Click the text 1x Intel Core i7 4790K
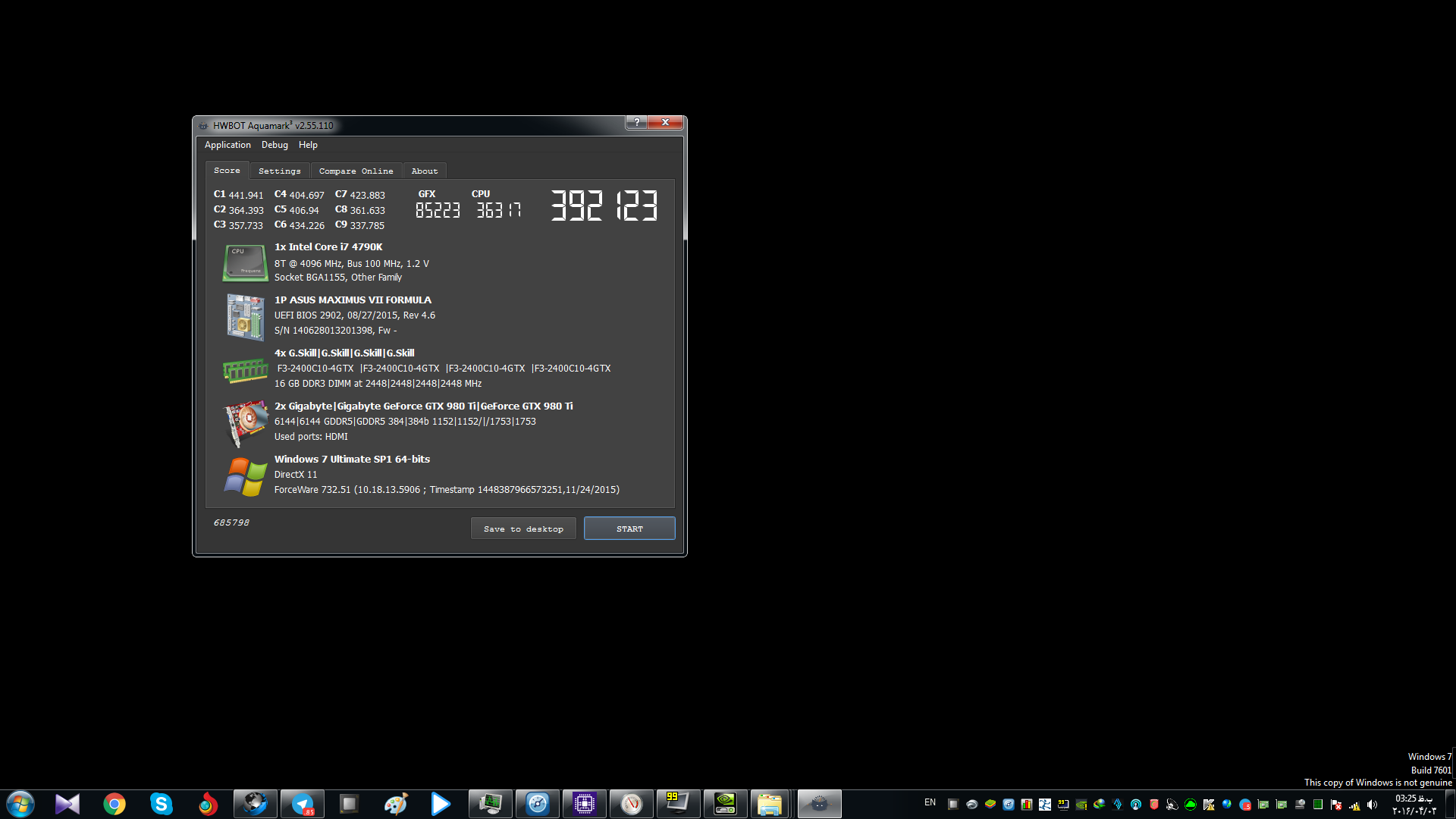The image size is (1456, 819). [x=328, y=246]
